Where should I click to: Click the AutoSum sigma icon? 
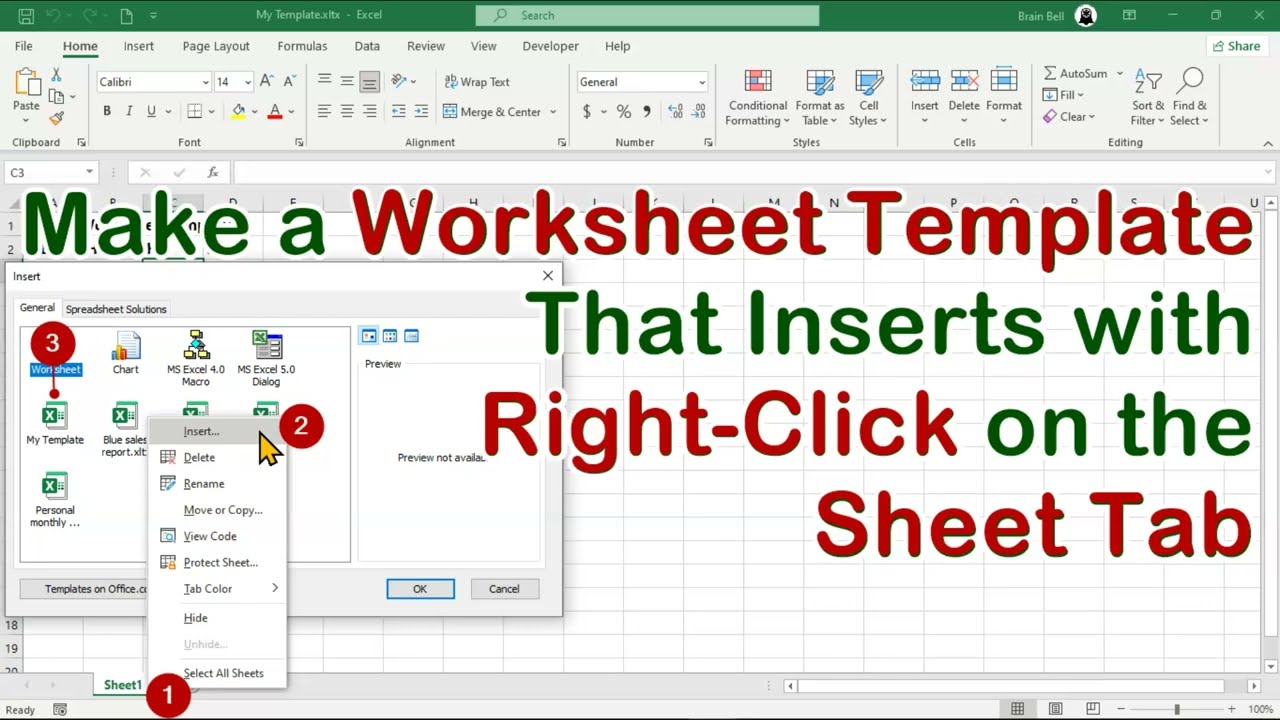pyautogui.click(x=1050, y=74)
